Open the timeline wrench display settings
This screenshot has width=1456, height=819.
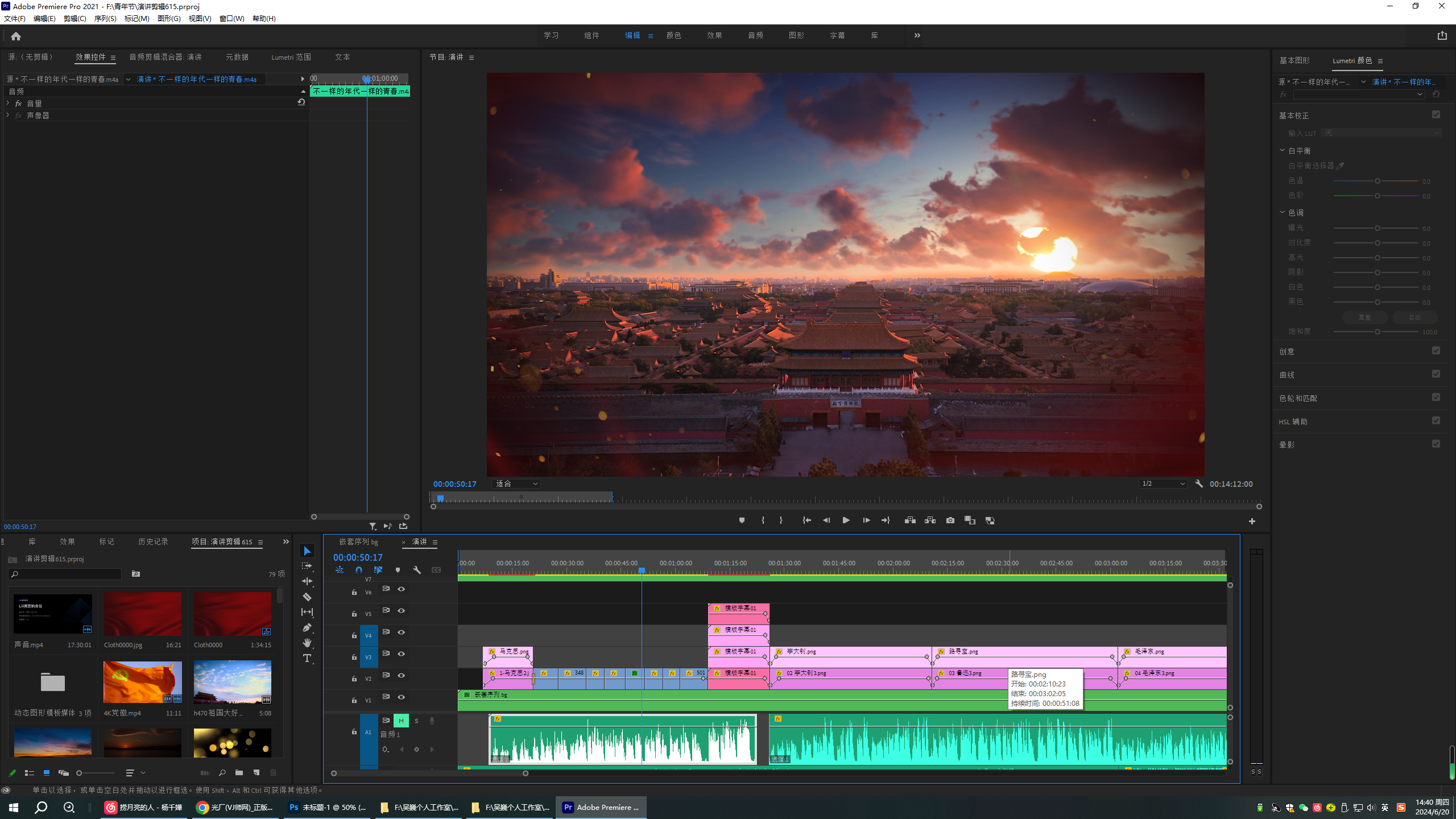click(x=417, y=570)
